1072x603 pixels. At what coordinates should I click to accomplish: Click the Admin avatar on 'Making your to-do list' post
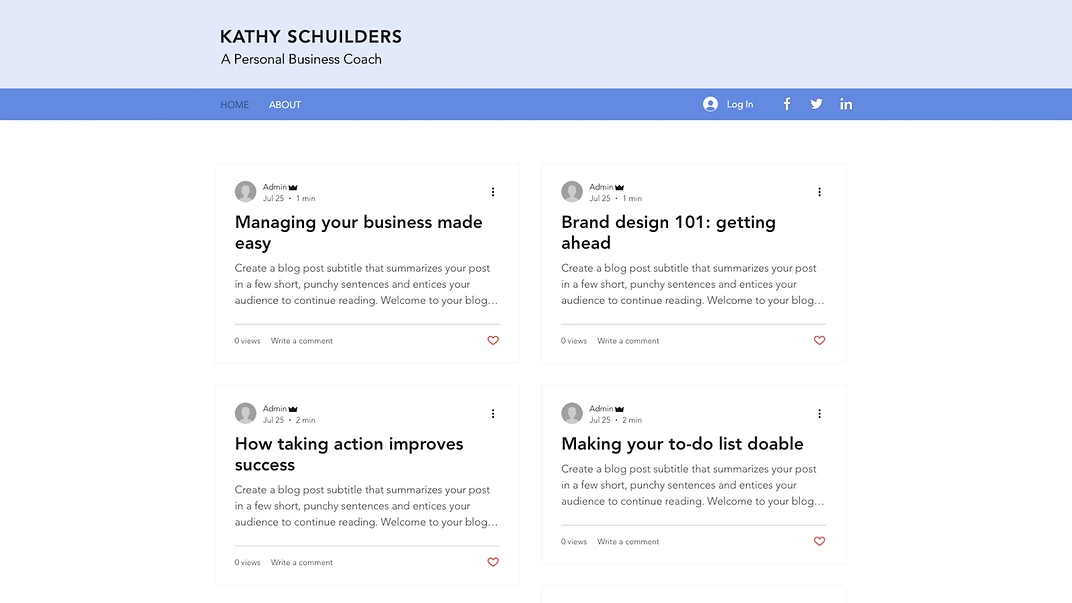tap(572, 414)
